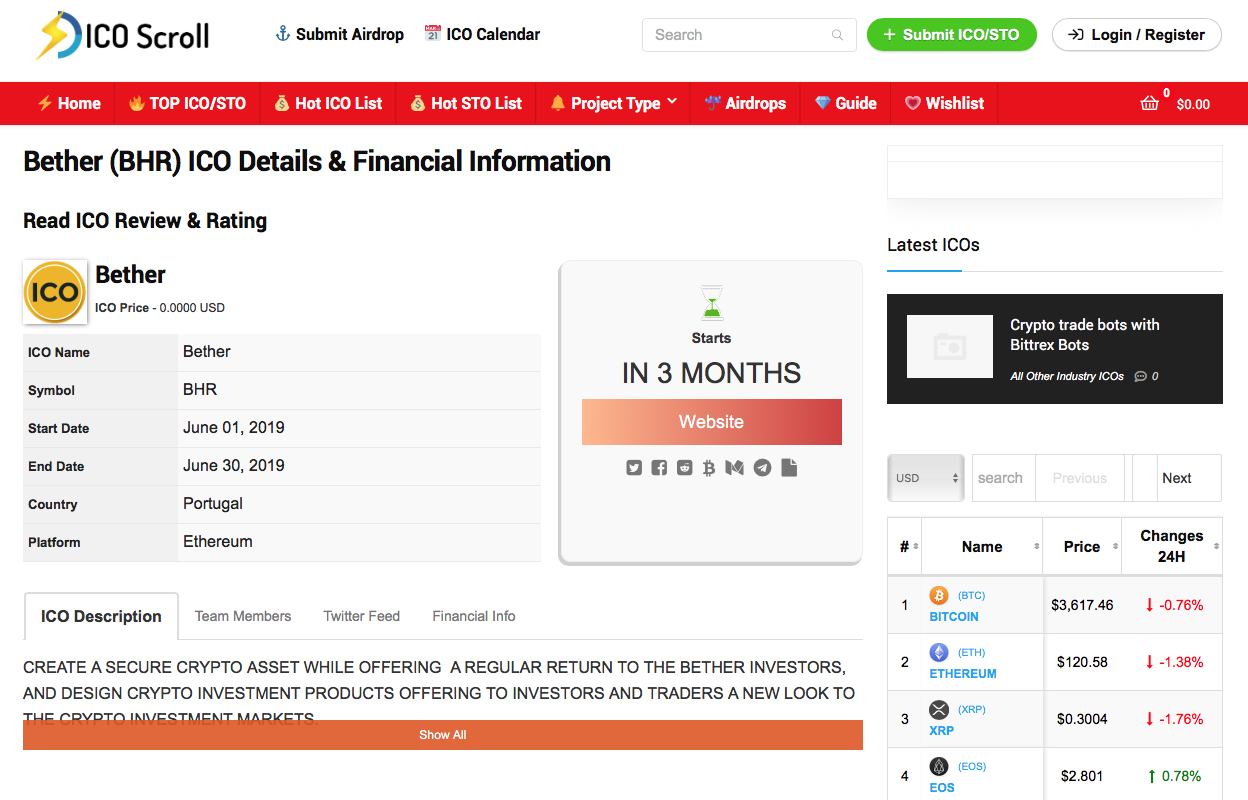The width and height of the screenshot is (1248, 800).
Task: Open Guide menu item
Action: 845,103
